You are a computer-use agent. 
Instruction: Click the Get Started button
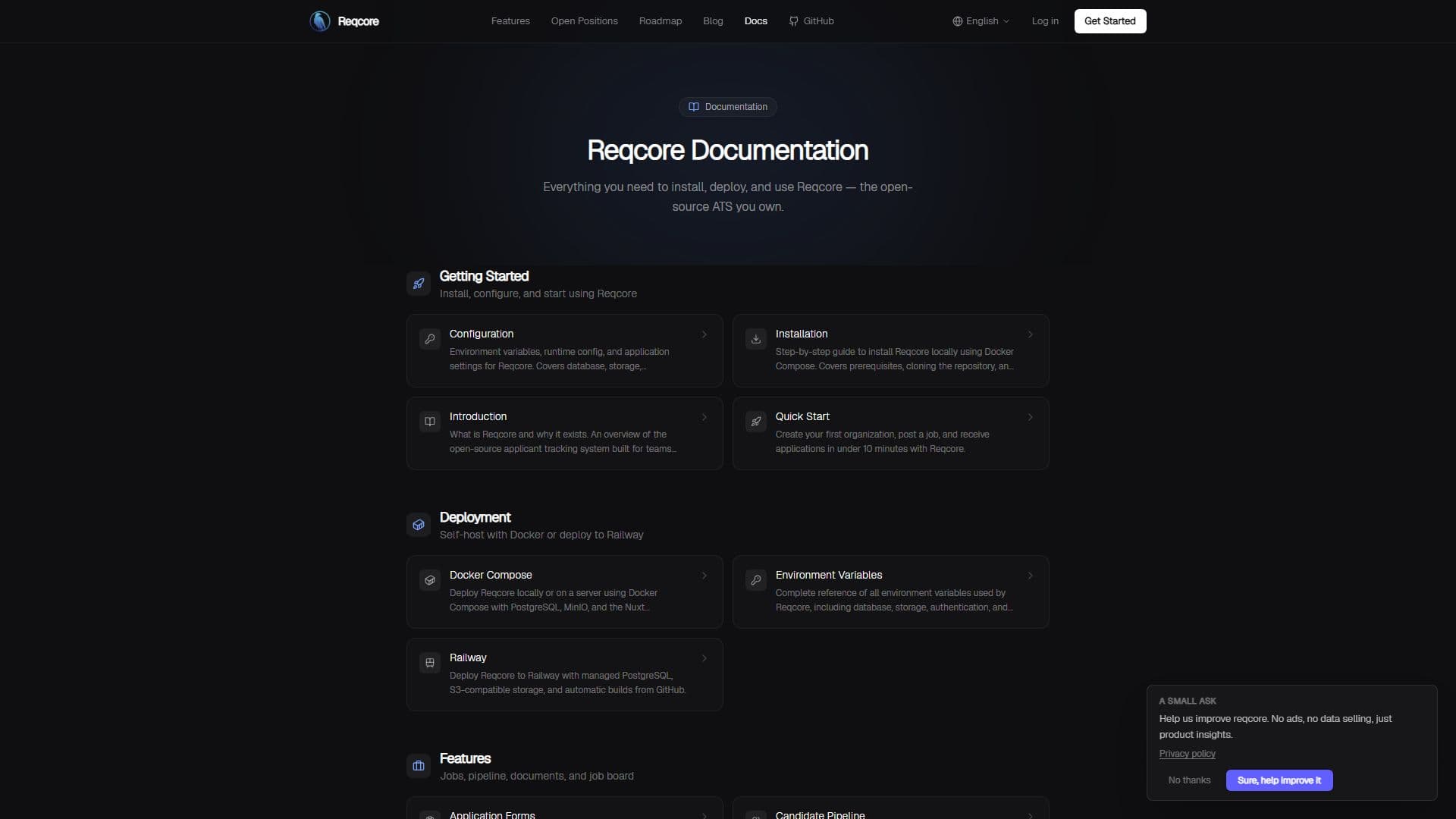click(x=1110, y=21)
